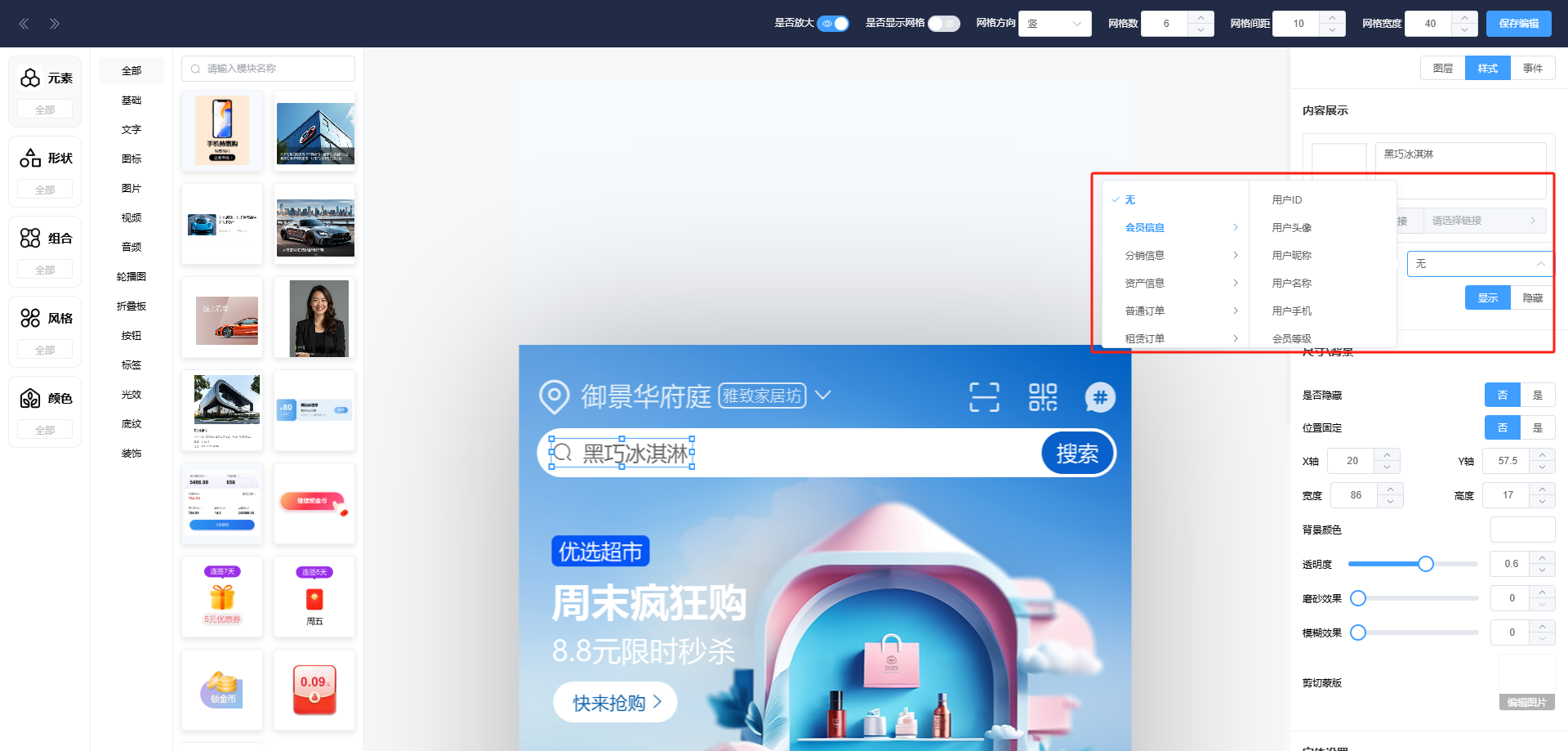Adjust the 透明度 opacity slider handle

tap(1426, 564)
